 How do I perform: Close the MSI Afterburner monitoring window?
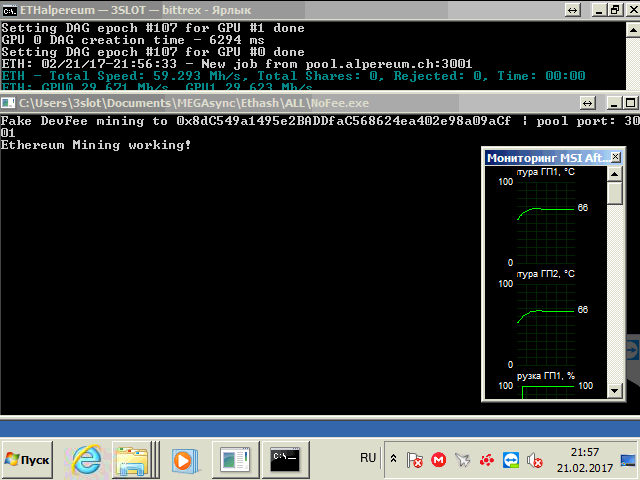pyautogui.click(x=616, y=157)
